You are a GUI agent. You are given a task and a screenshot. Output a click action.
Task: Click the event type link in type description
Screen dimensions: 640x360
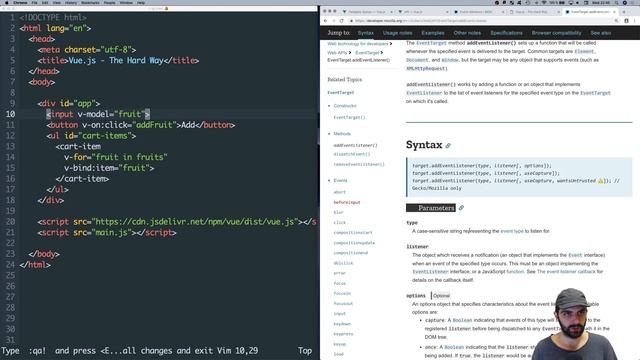point(512,231)
